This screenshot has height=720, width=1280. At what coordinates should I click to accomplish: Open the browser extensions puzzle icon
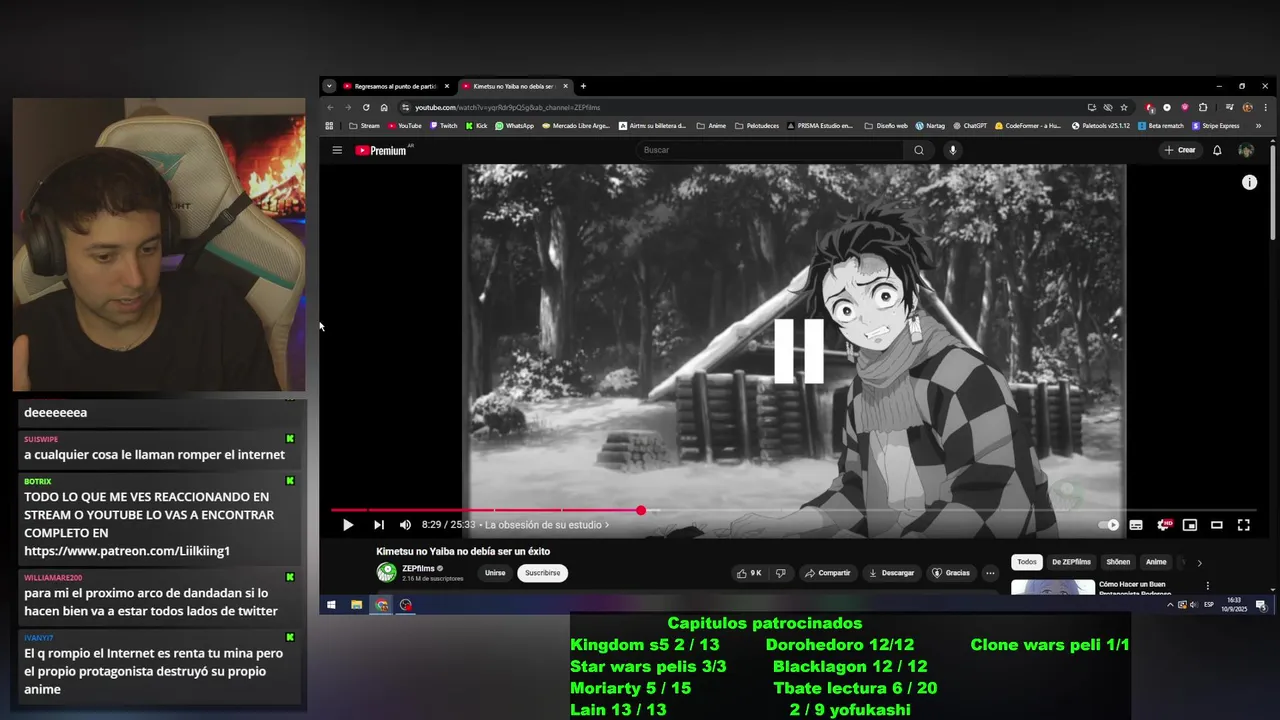[x=1203, y=107]
